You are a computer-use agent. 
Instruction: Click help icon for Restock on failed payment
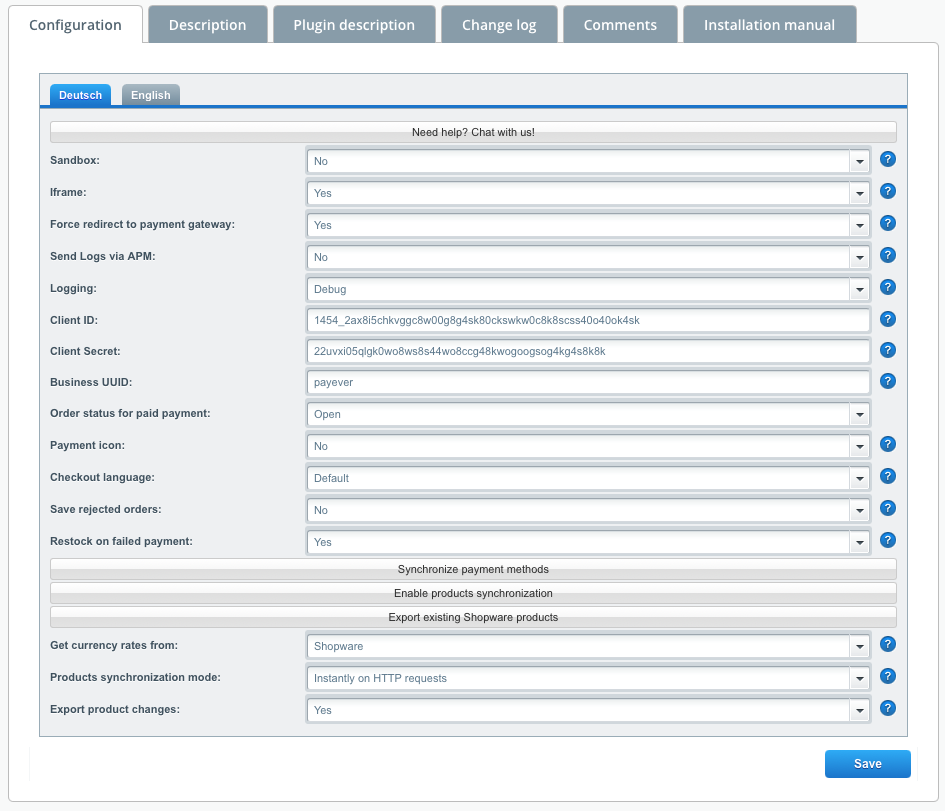[887, 540]
